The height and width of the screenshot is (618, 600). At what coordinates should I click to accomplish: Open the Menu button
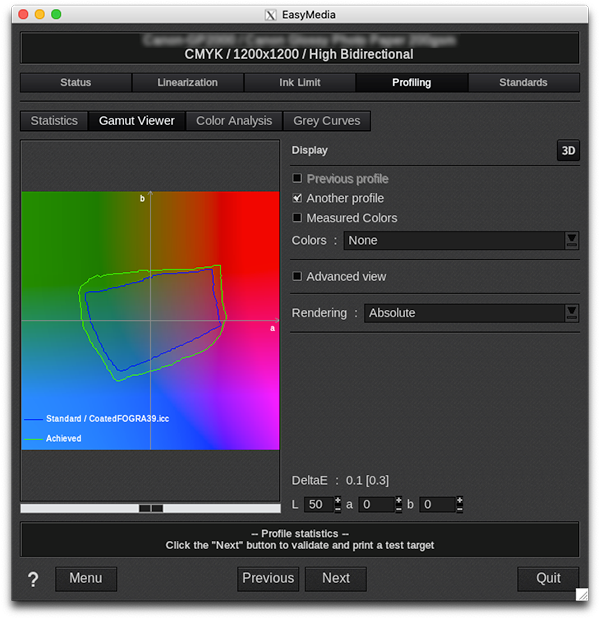(86, 578)
